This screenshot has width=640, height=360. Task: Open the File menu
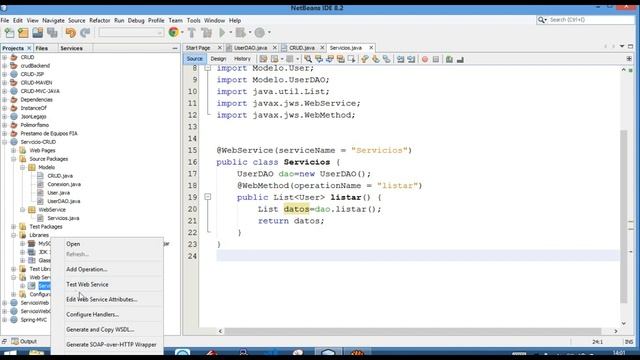pos(5,20)
